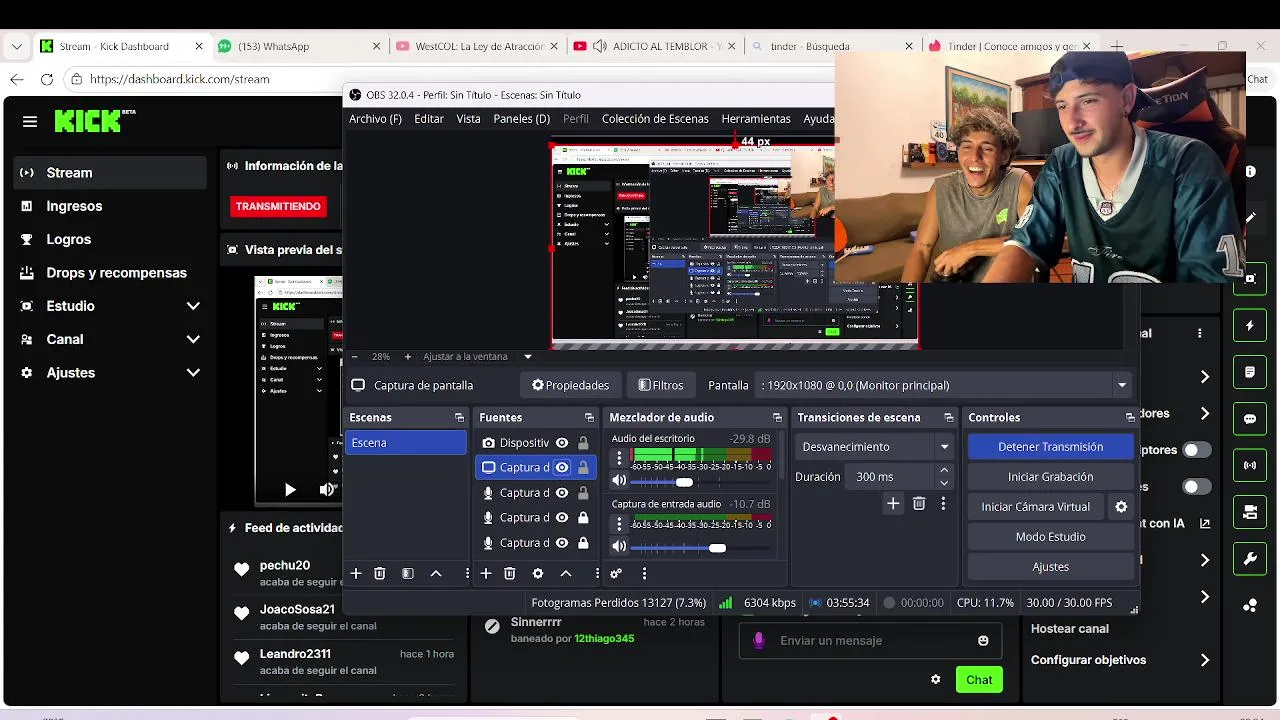Toggle the switch beside 'ptores' label
The height and width of the screenshot is (720, 1280).
coord(1196,450)
